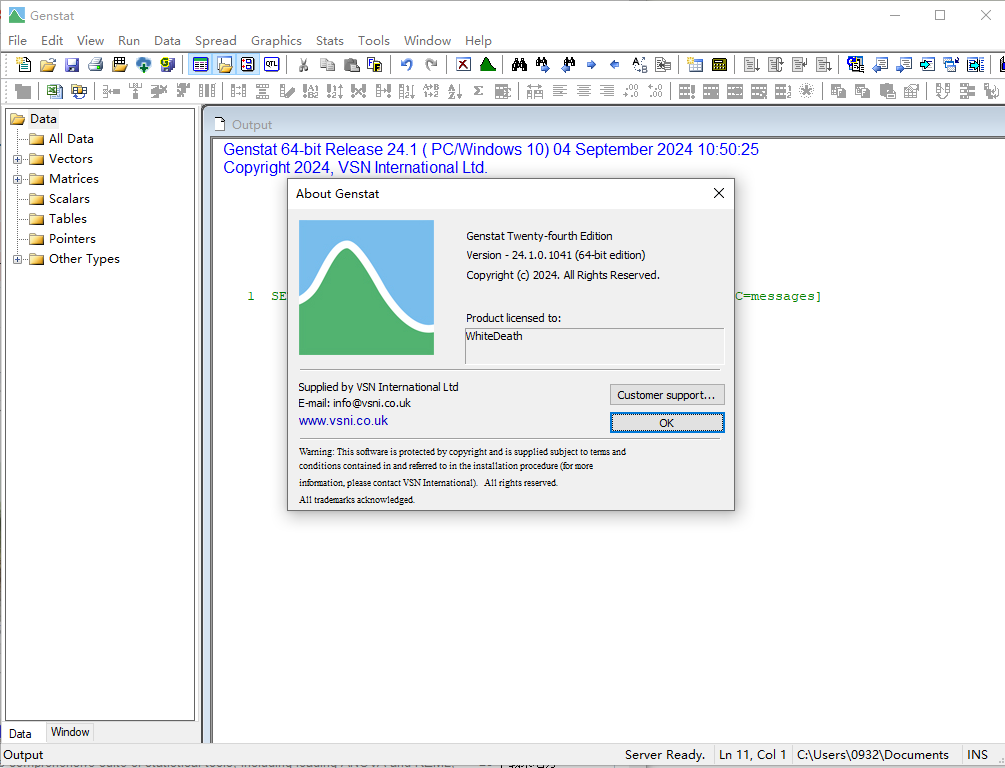Click the open spreadsheet grid folder icon

(120, 65)
